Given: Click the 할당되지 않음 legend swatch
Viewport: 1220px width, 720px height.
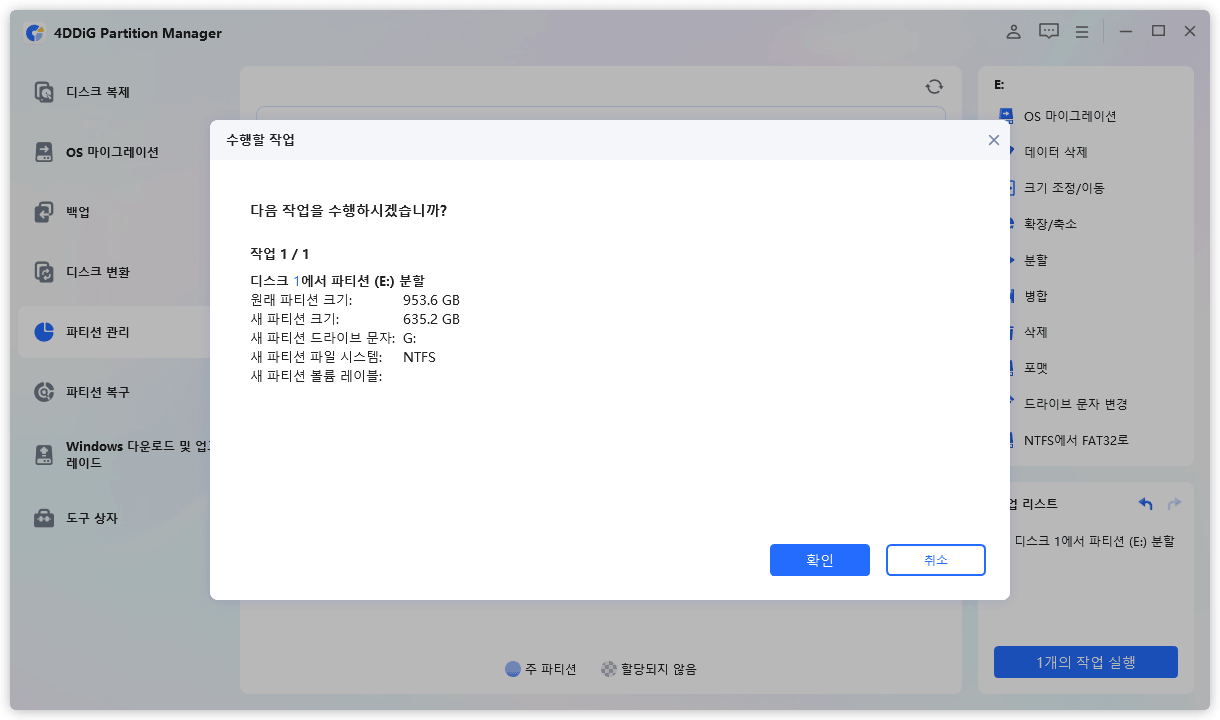Looking at the screenshot, I should (x=608, y=669).
